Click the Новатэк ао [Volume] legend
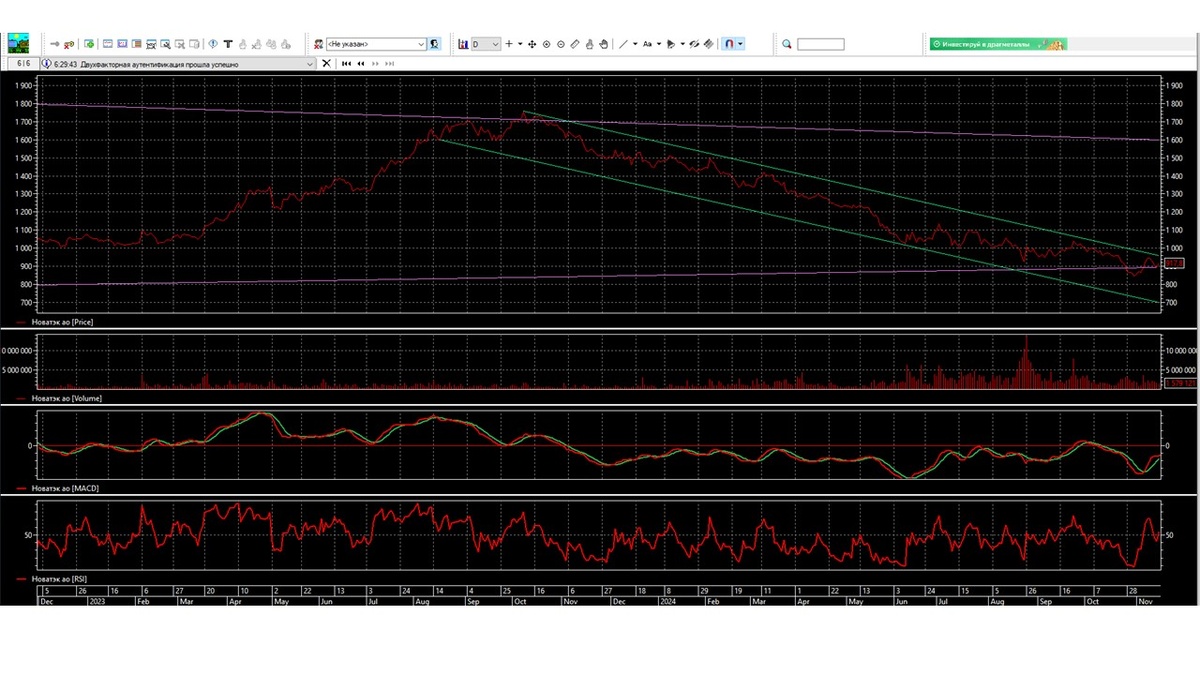This screenshot has height=675, width=1200. (69, 398)
